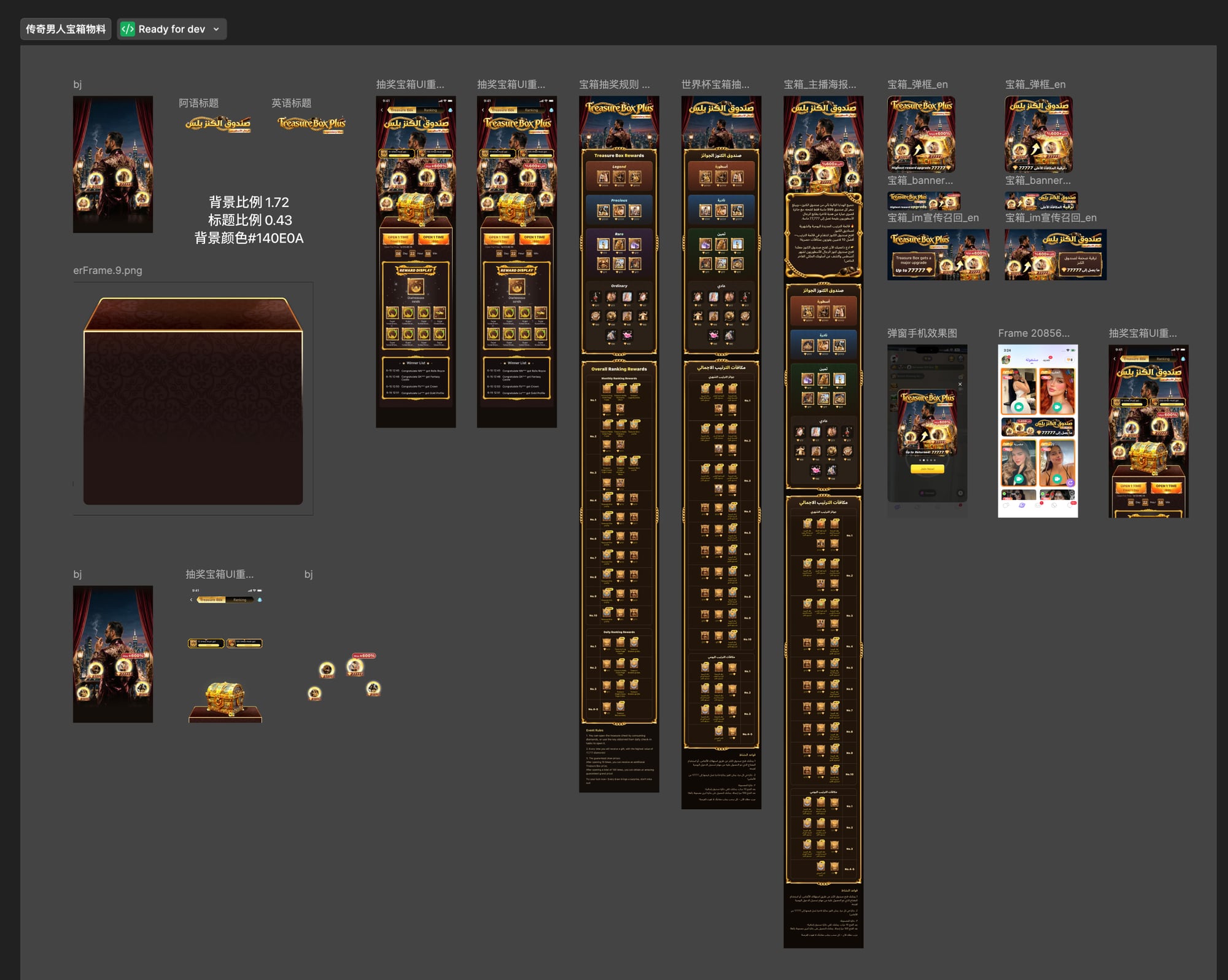Click the English Treasure Box Plus popup under 宝箱_弹框_en
Screen dimensions: 1228x980
[921, 134]
